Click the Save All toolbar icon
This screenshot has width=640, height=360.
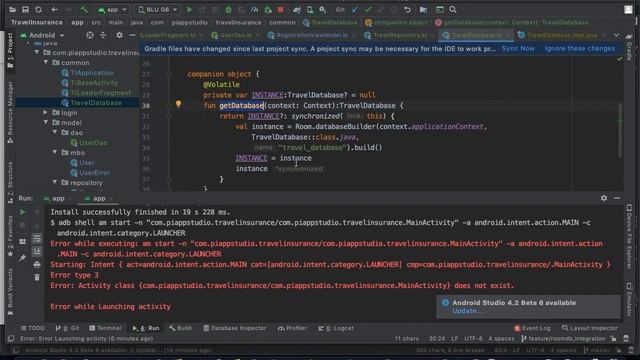(x=25, y=9)
